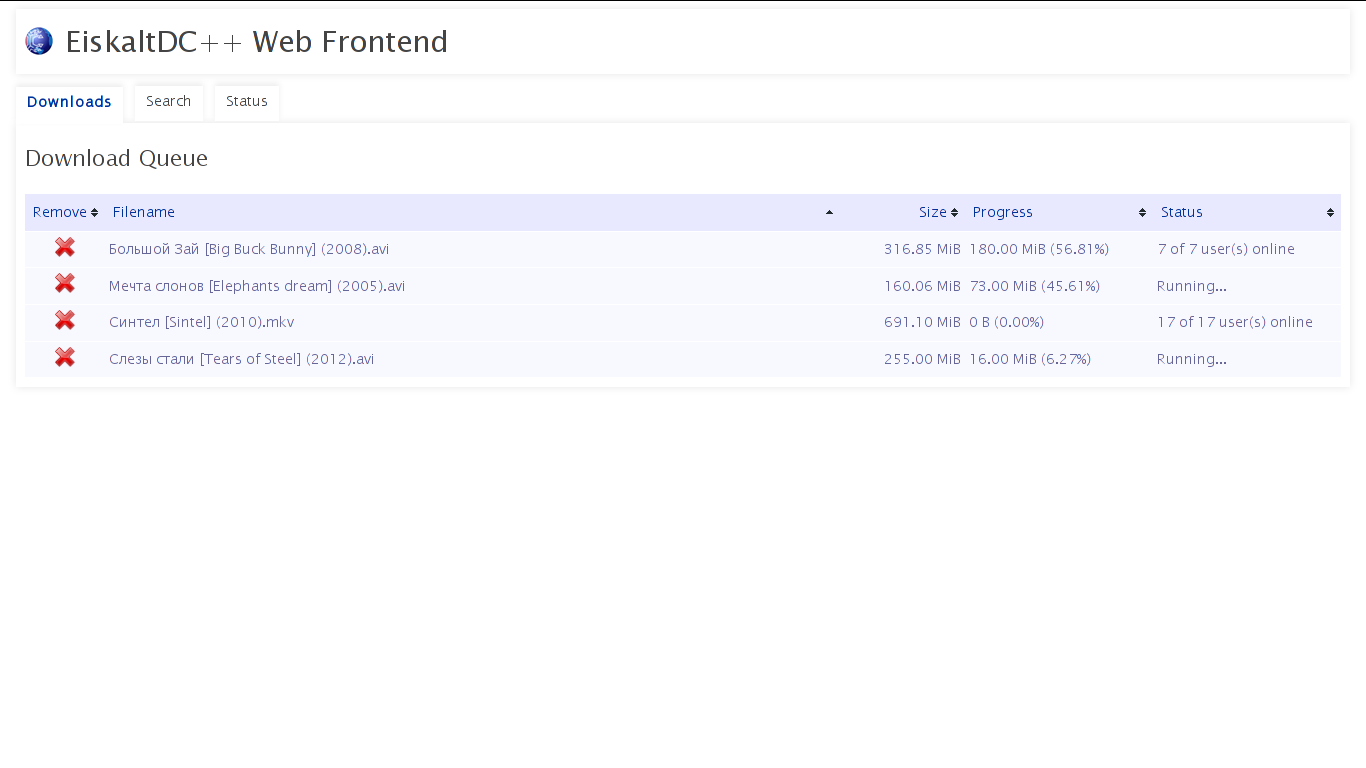Click the 180.00 MiB (56.81%) progress value
This screenshot has height=768, width=1366.
coord(1039,249)
